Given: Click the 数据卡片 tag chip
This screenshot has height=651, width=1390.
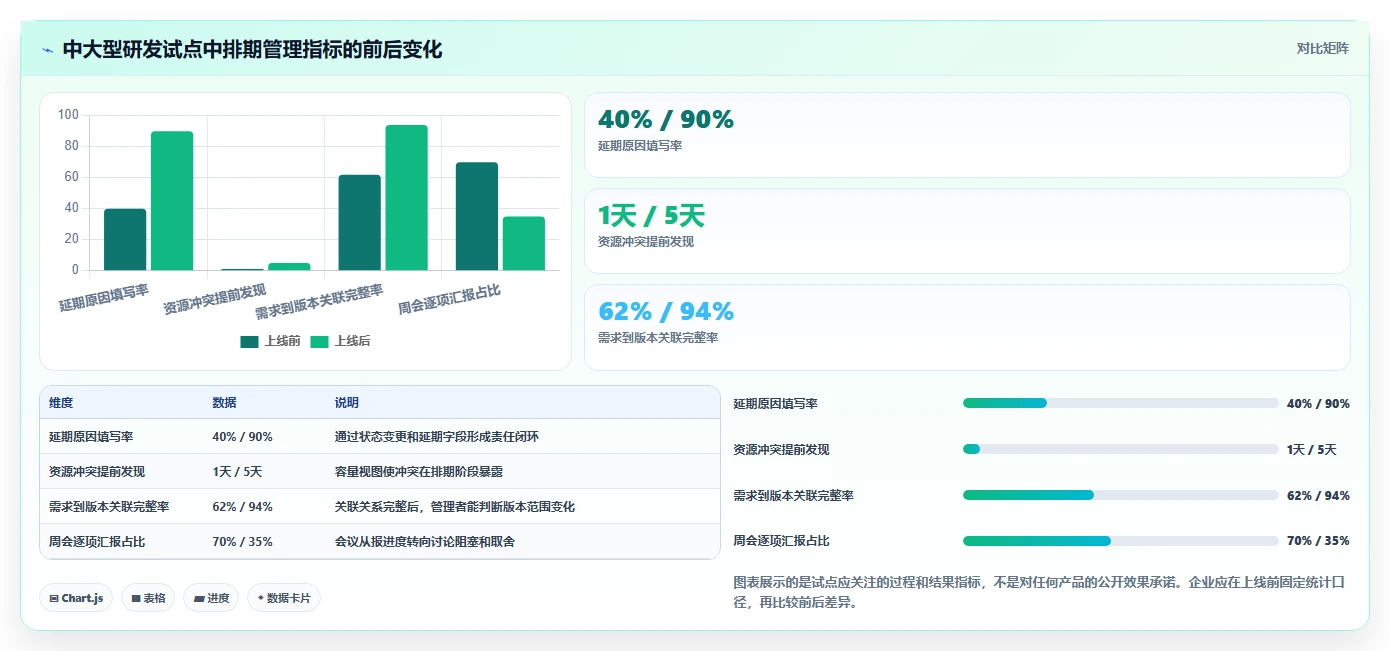Looking at the screenshot, I should coord(284,598).
